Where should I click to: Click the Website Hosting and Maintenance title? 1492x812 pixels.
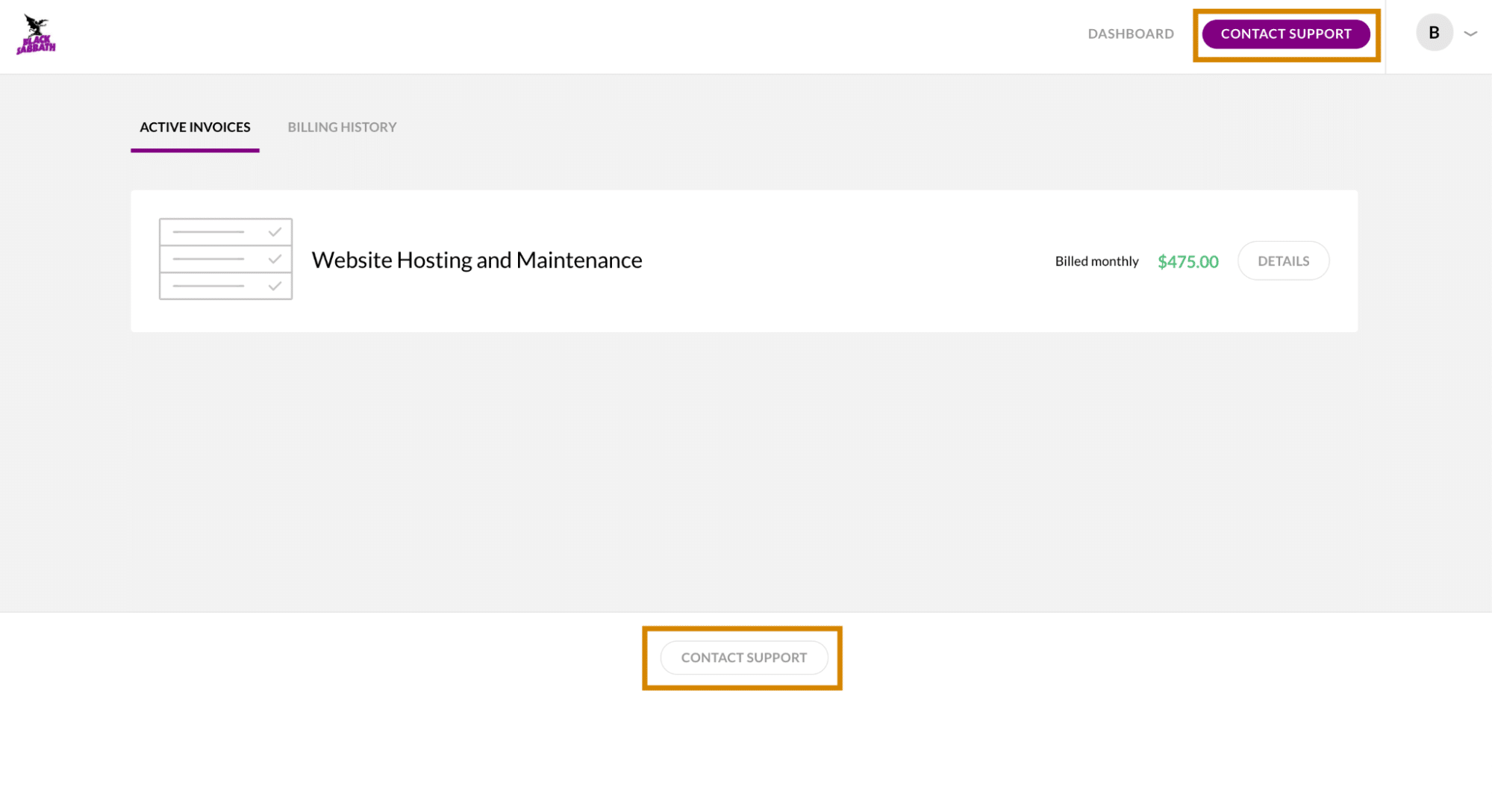tap(476, 260)
